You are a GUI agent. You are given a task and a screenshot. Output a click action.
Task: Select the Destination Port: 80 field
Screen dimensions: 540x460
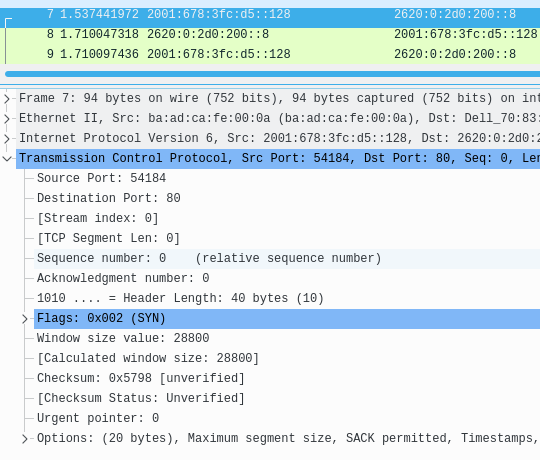108,198
